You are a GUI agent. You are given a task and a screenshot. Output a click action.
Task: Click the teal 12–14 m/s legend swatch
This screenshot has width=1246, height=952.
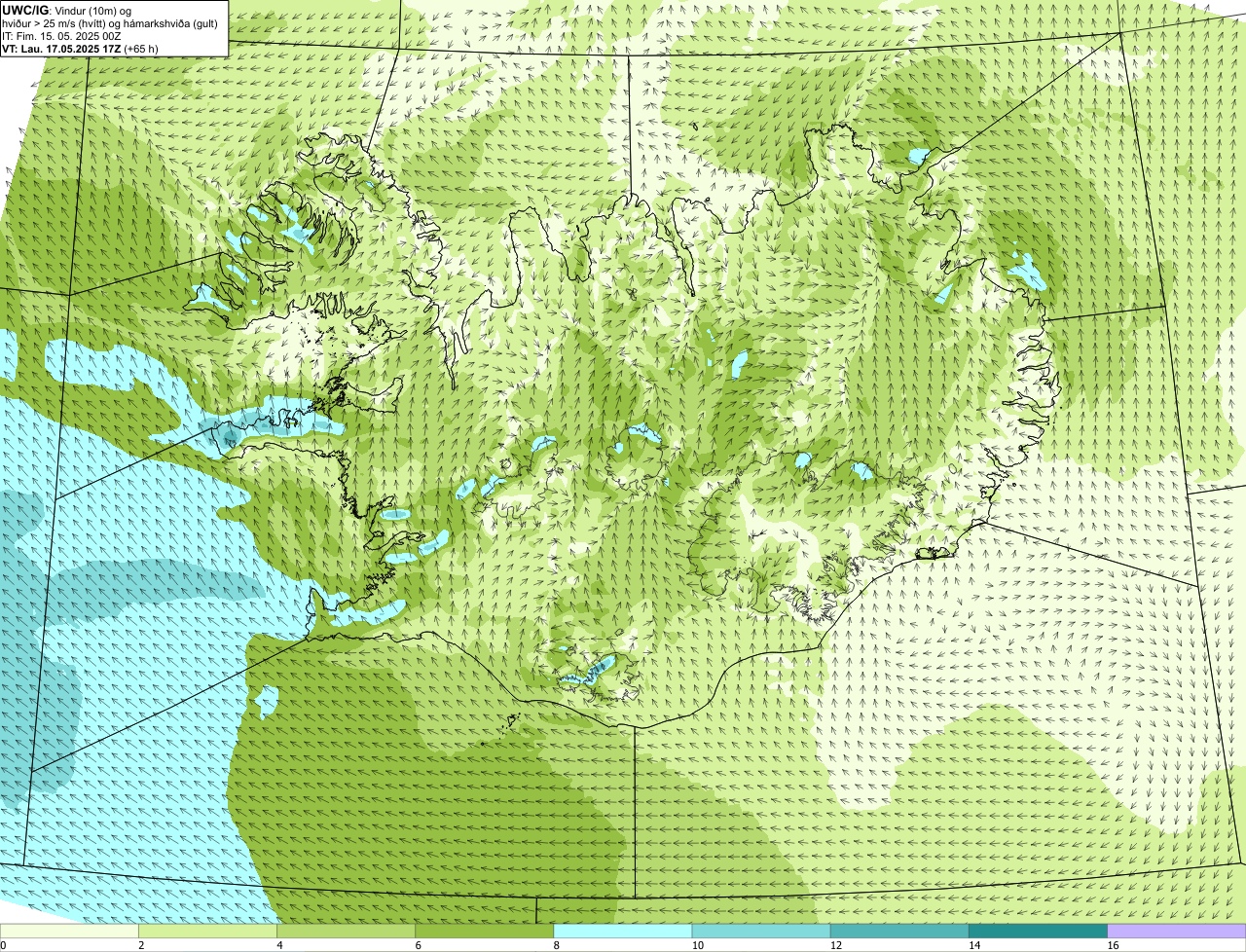(x=899, y=932)
